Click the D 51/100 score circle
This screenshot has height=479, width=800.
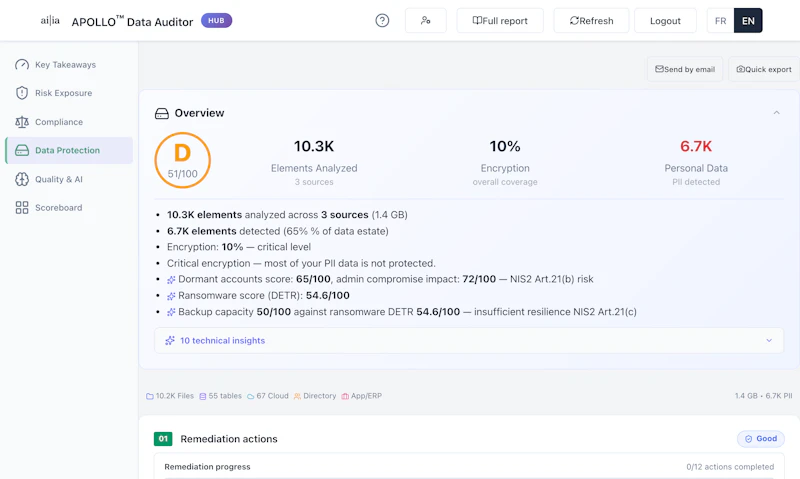183,160
